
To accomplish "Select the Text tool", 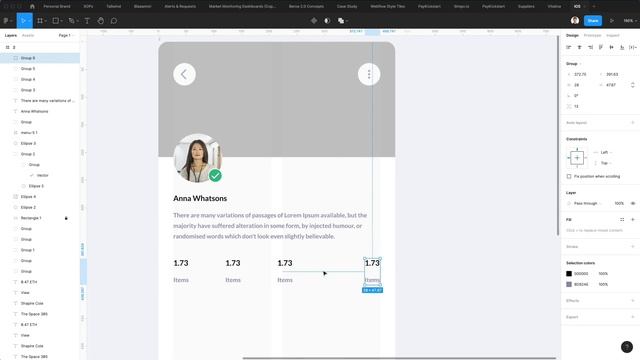I will coord(87,20).
